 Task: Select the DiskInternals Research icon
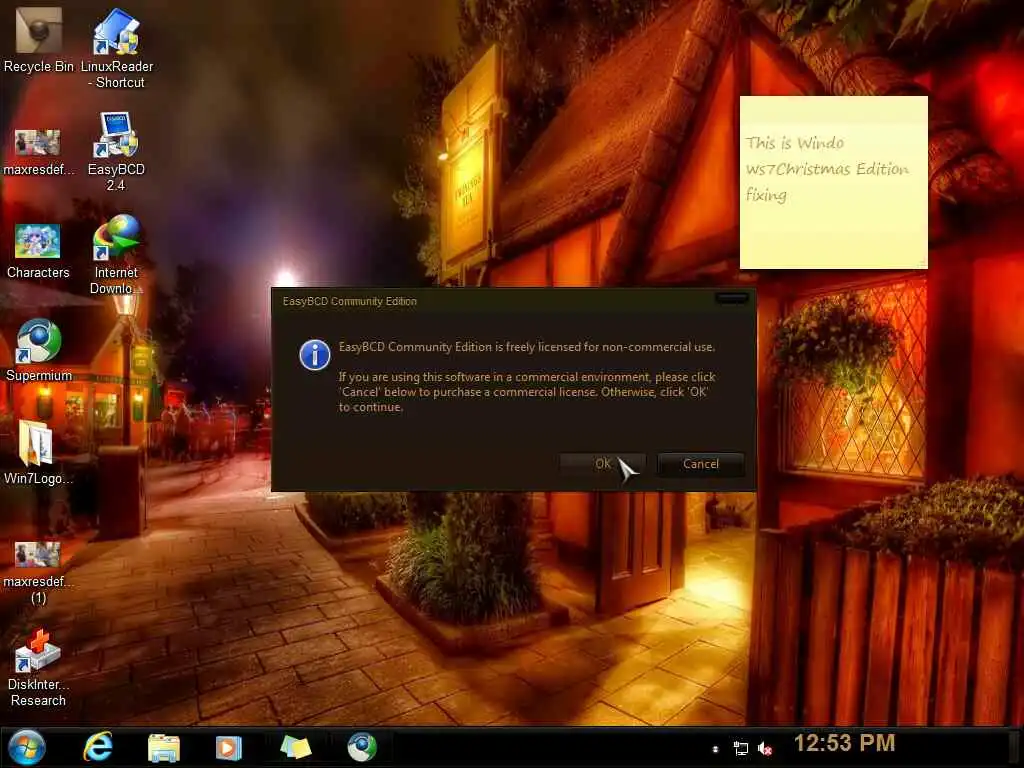[x=38, y=668]
